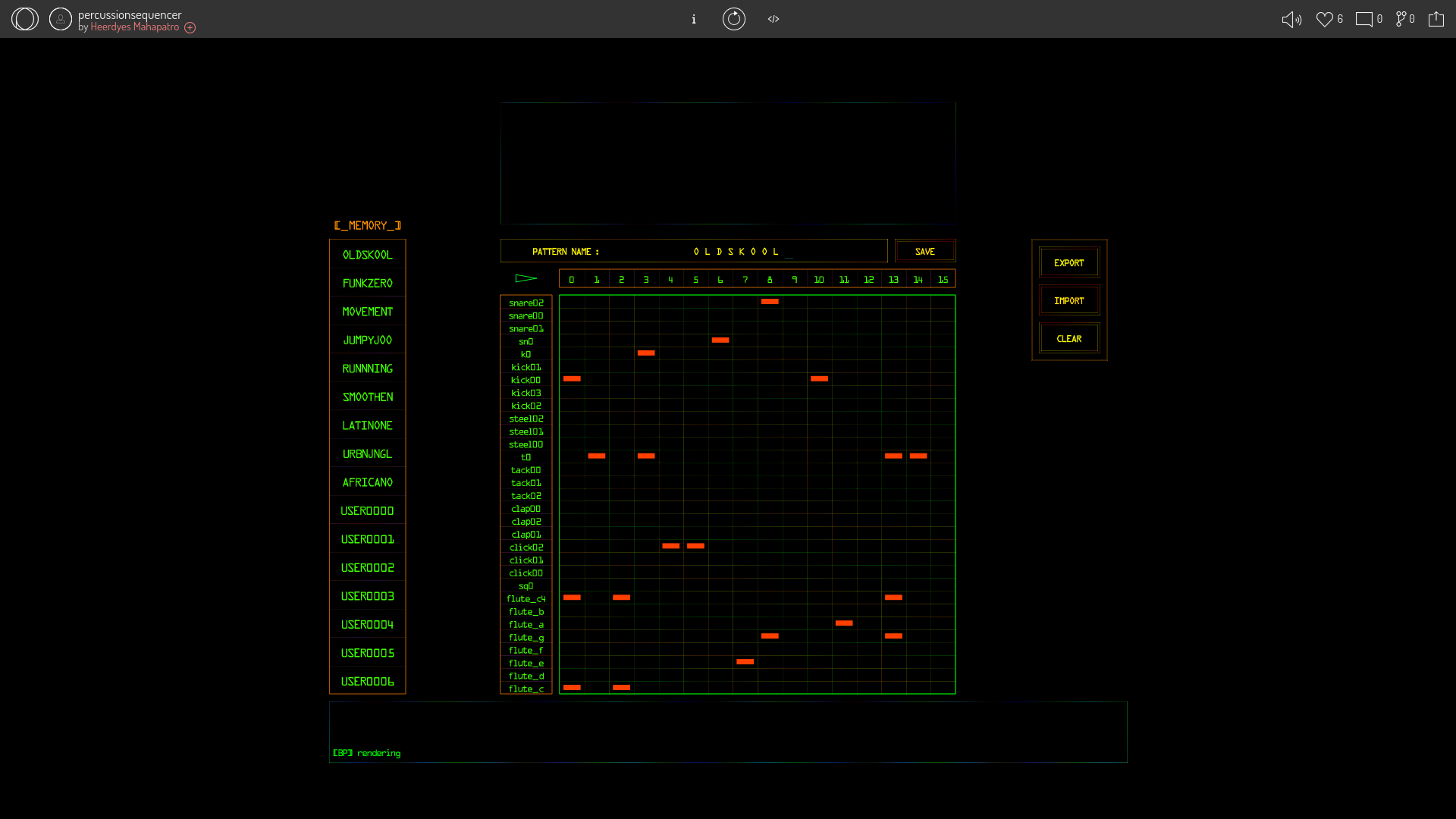Start playback with the play arrow
Viewport: 1456px width, 819px height.
point(526,278)
